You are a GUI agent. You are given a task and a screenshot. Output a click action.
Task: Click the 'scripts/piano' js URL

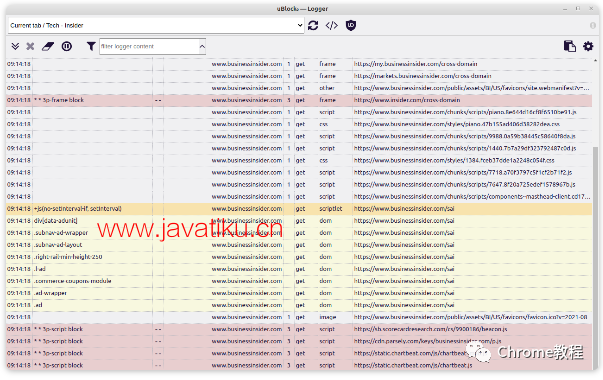pos(465,112)
